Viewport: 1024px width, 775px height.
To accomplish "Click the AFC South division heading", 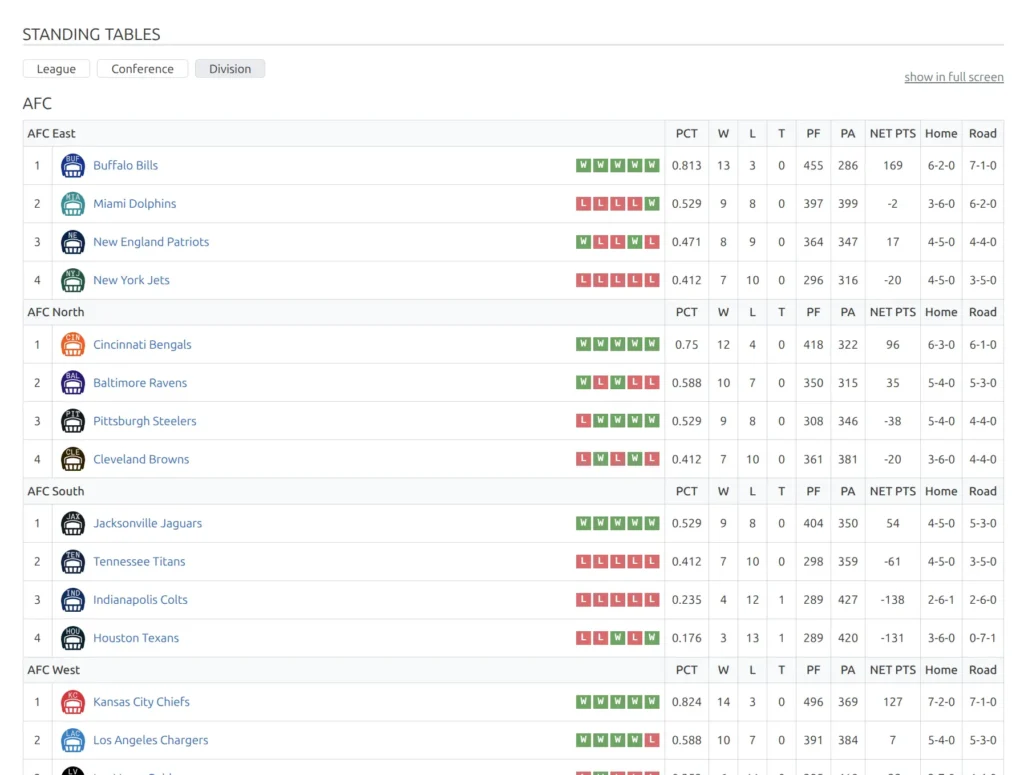I will tap(56, 491).
